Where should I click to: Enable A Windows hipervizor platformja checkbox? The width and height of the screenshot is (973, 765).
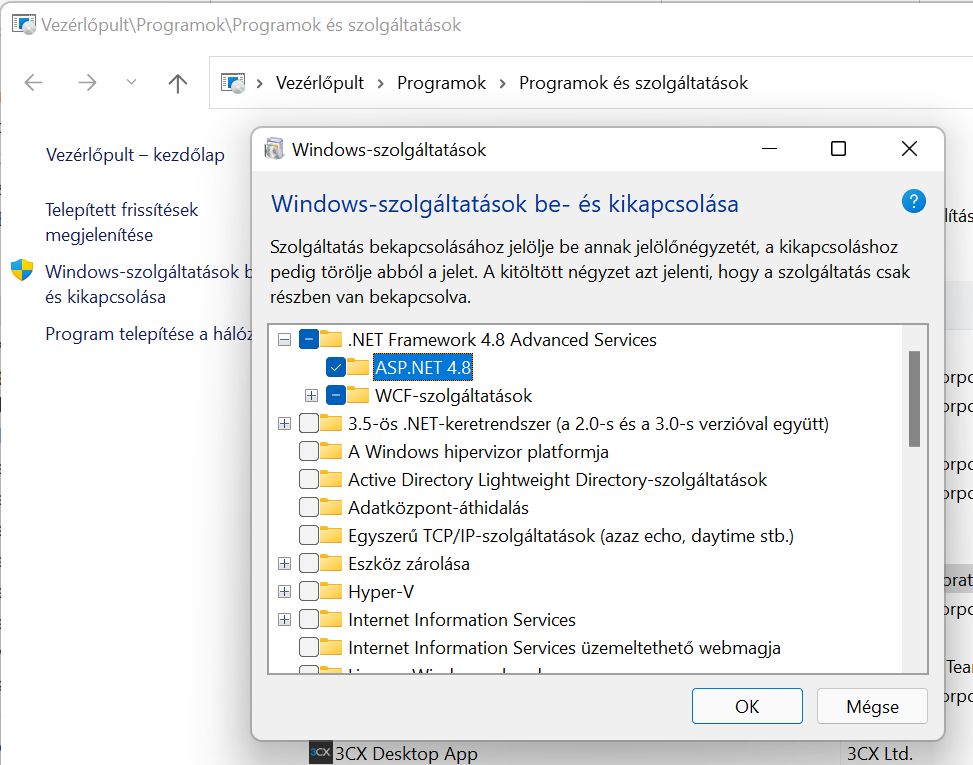(308, 451)
